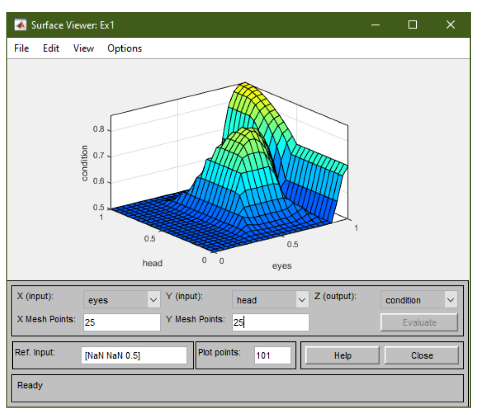Click the Close button in panel
Image resolution: width=484 pixels, height=415 pixels.
[x=422, y=355]
